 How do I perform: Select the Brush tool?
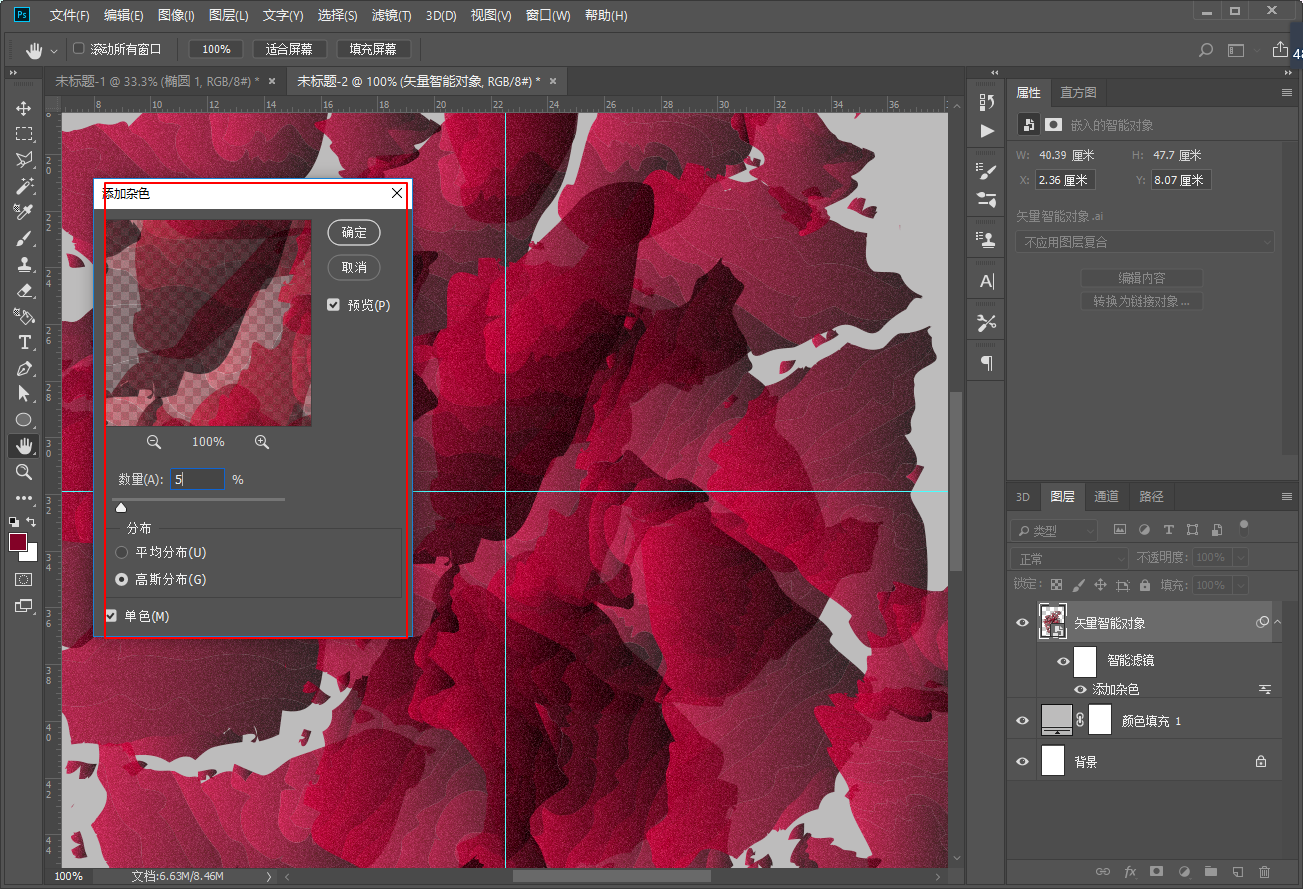pyautogui.click(x=24, y=238)
